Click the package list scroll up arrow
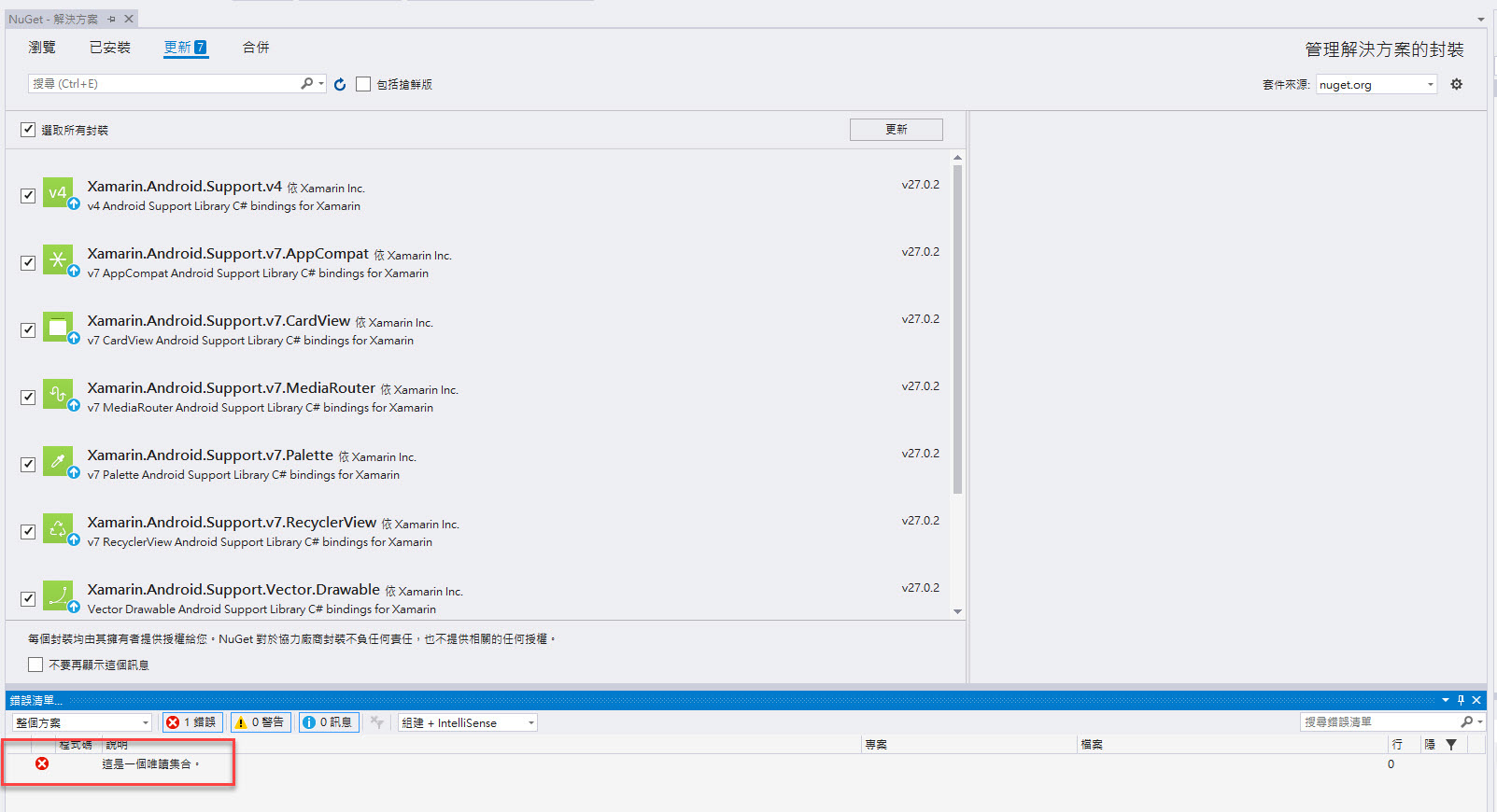The image size is (1497, 812). [957, 158]
